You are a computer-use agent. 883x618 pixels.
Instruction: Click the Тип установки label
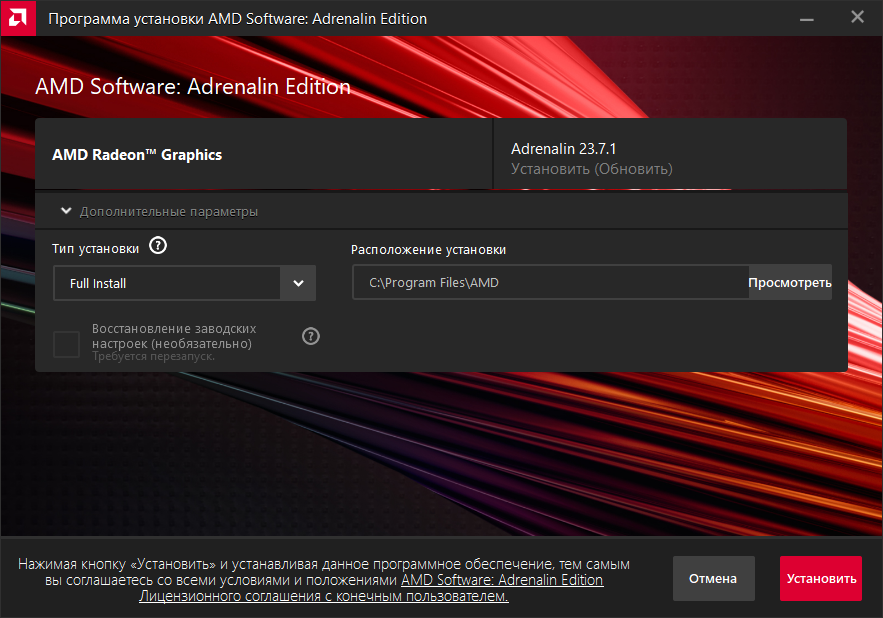pos(96,248)
